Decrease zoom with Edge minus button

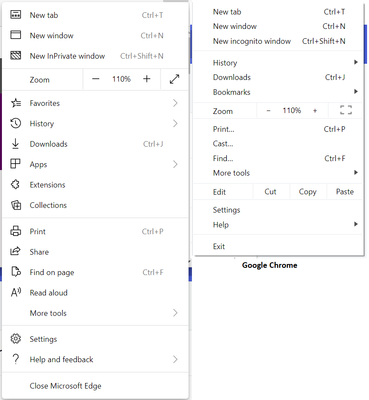(x=96, y=79)
